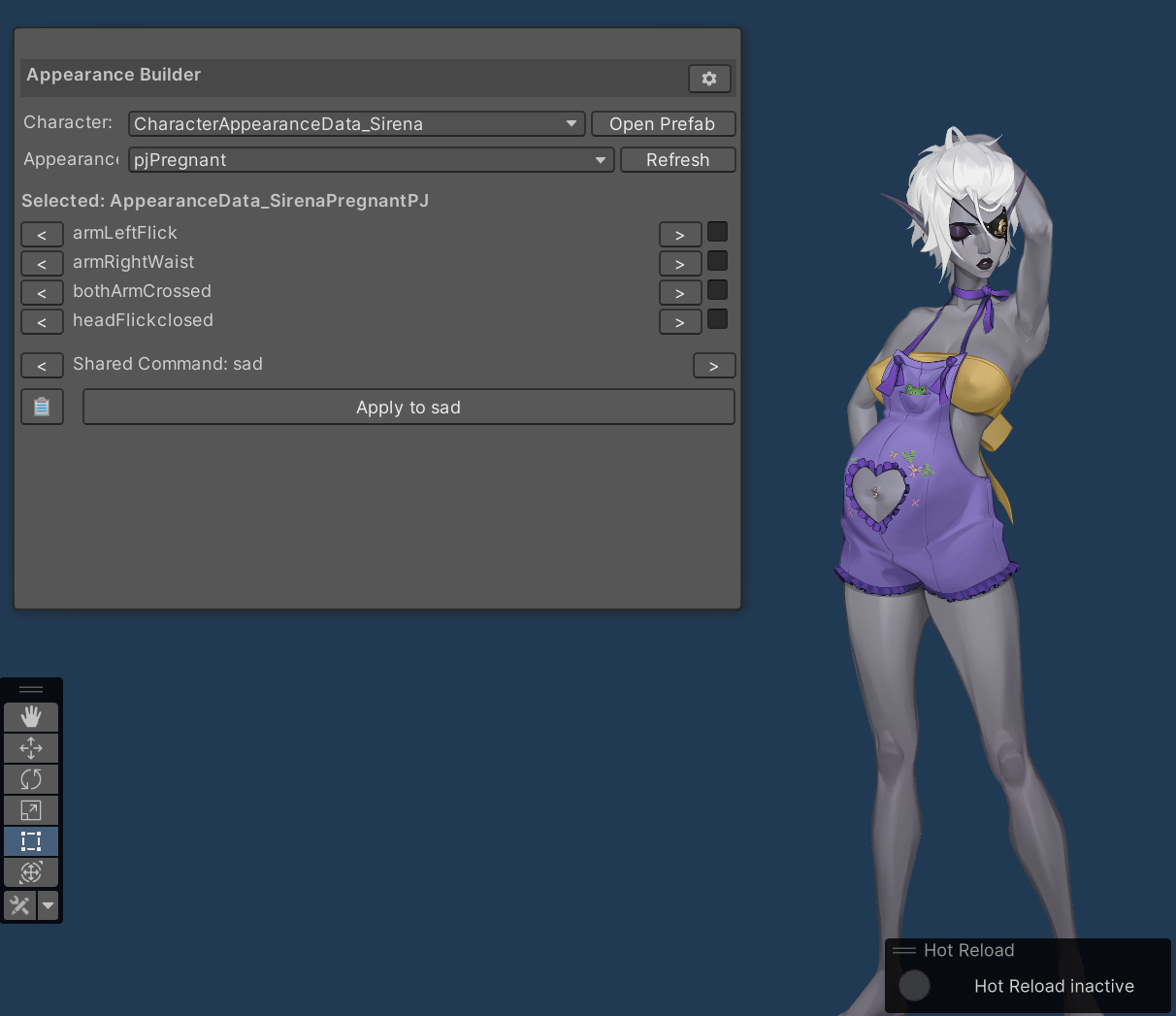Step armRightWaist to previous option

[42, 264]
